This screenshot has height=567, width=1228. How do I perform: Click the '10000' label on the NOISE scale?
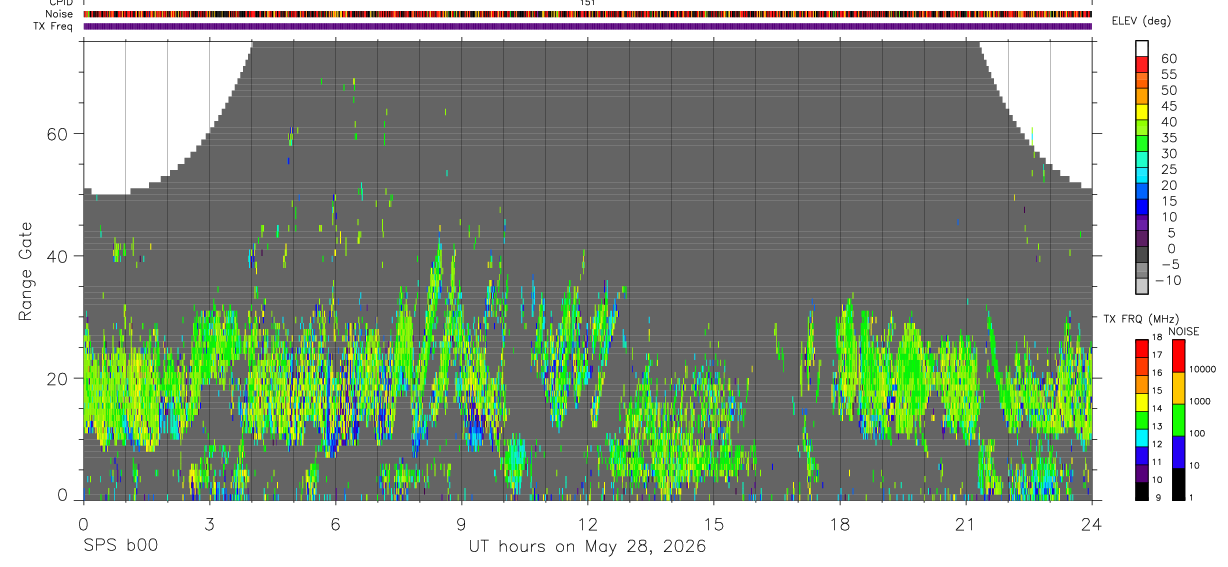1202,369
